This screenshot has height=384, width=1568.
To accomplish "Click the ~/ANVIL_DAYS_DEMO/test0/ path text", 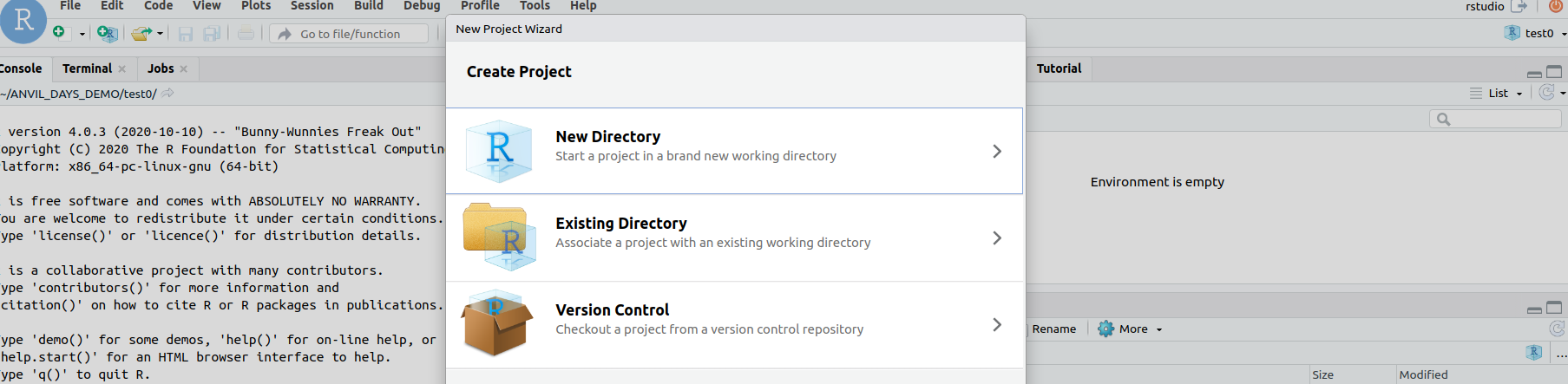I will click(x=78, y=94).
